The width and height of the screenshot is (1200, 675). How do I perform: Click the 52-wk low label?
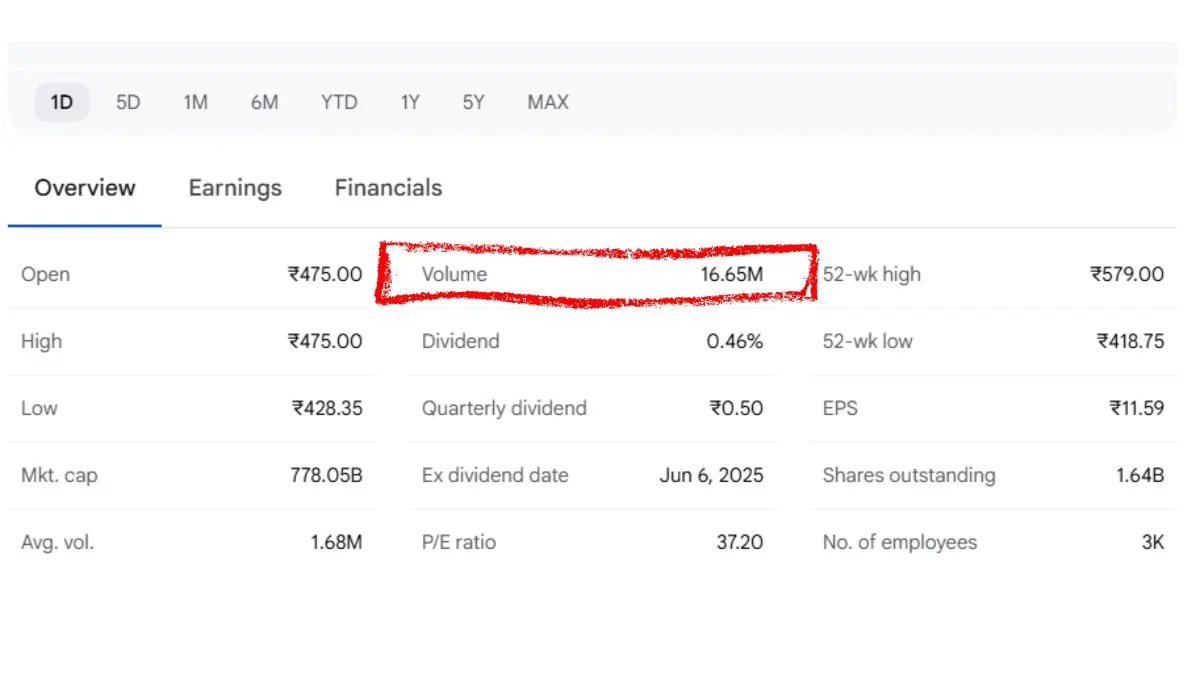point(867,341)
